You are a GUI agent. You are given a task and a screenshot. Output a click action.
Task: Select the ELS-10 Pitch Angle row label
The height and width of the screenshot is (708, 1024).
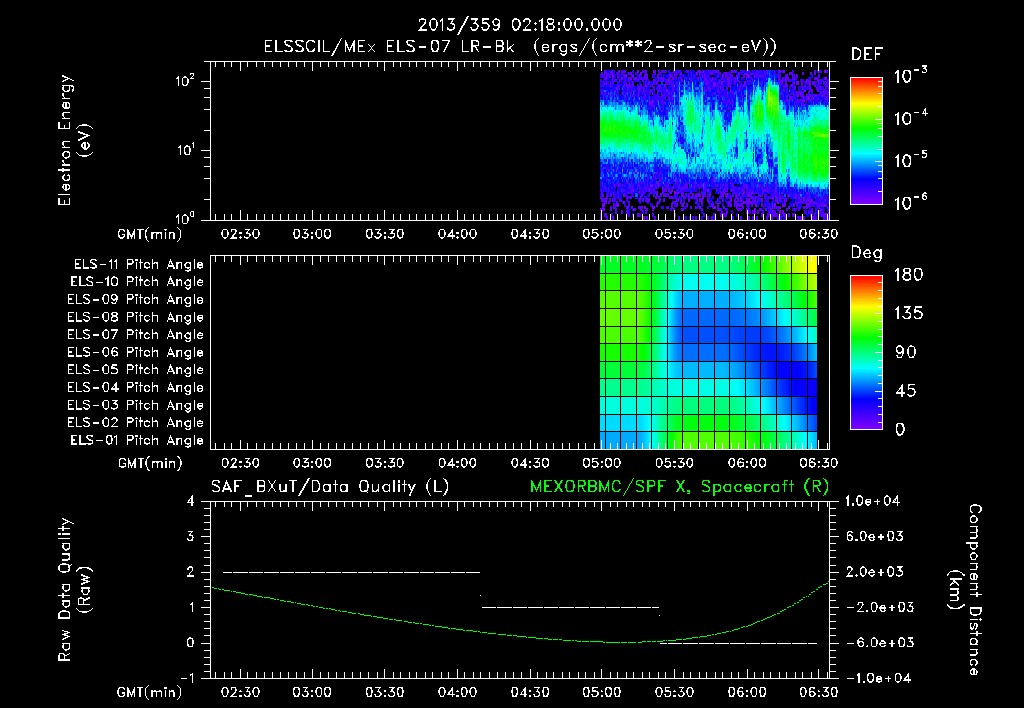click(x=137, y=282)
